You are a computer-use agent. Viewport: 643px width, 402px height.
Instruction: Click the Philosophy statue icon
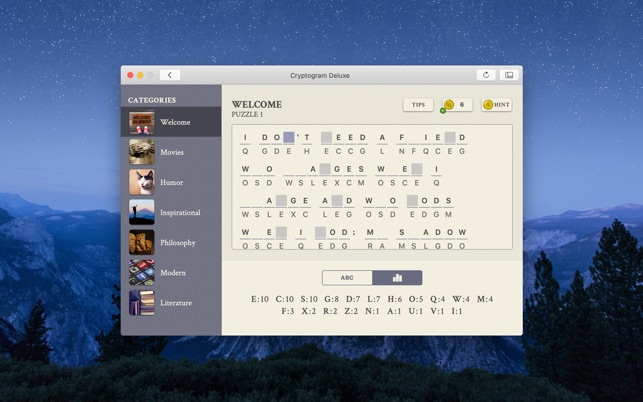pos(141,242)
